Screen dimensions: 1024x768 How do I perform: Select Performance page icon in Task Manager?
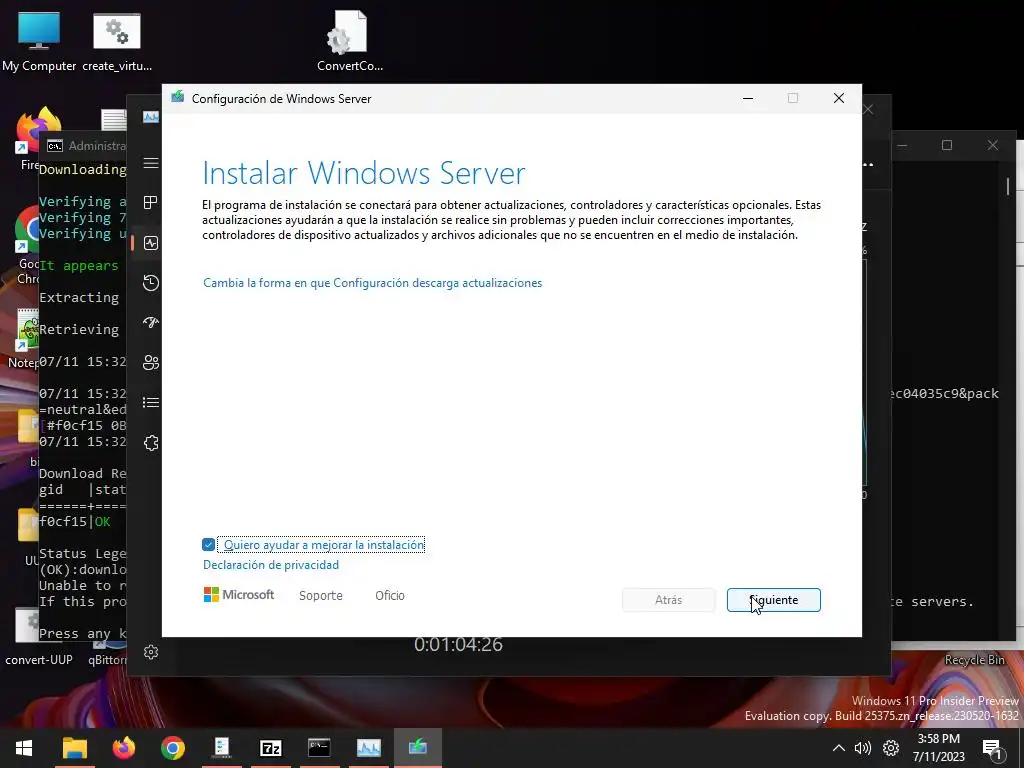[151, 243]
